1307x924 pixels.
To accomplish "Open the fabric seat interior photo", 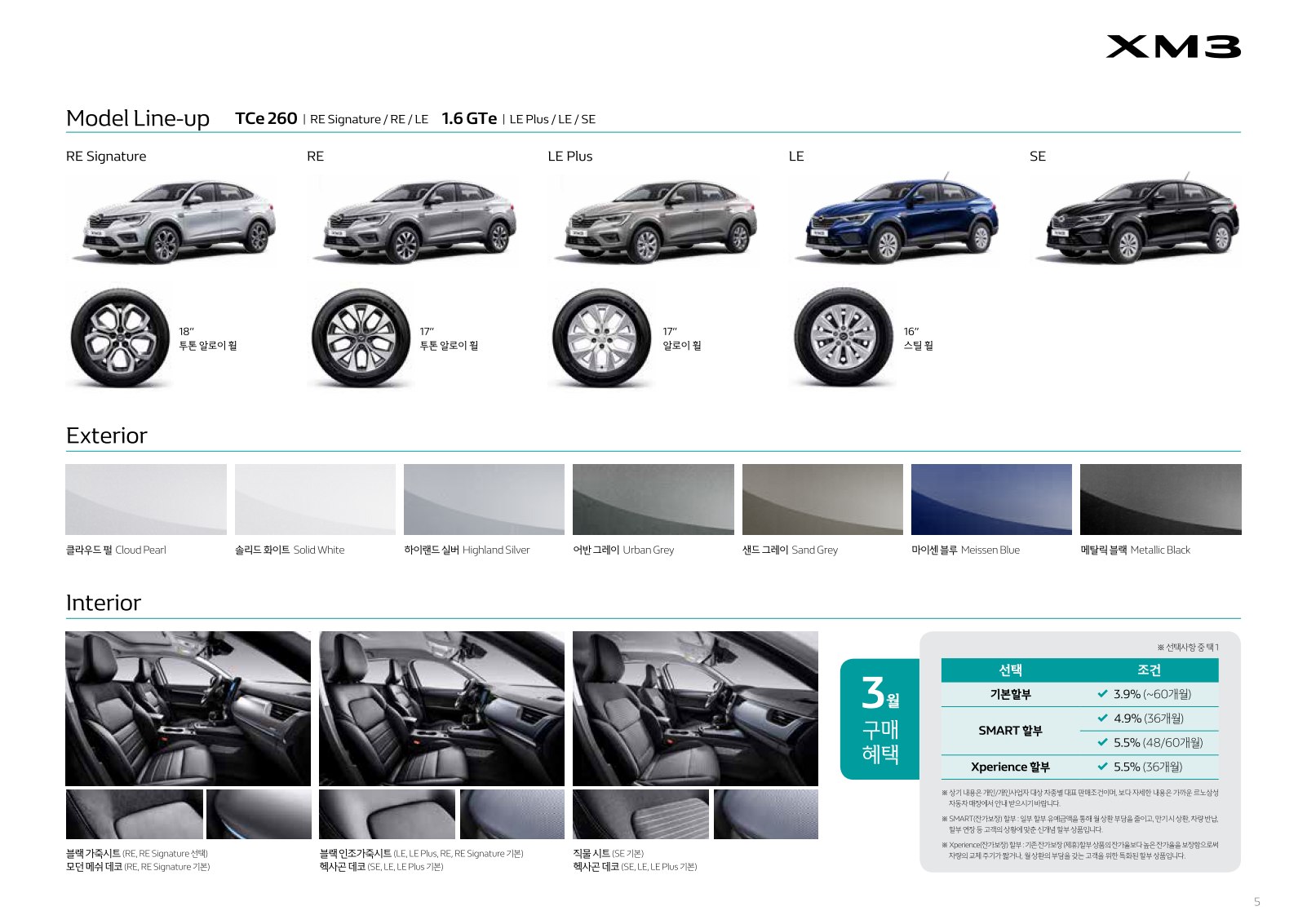I will (695, 709).
